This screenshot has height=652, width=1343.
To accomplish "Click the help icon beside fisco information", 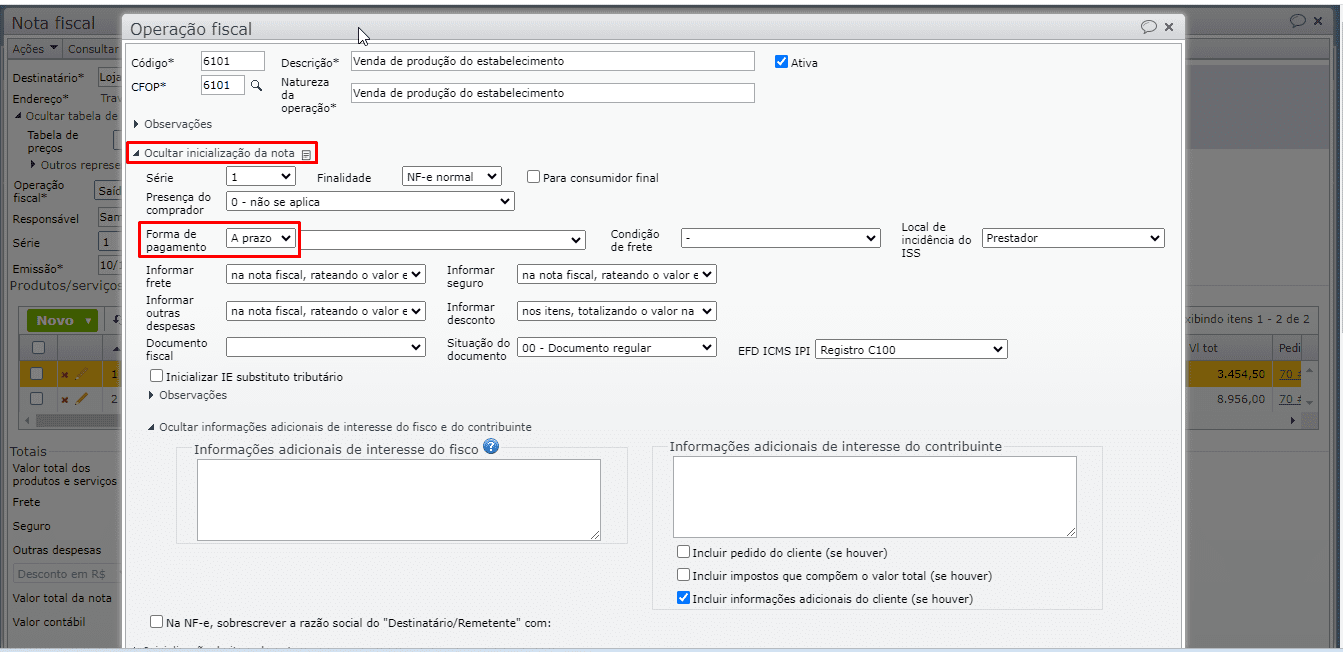I will pos(491,447).
